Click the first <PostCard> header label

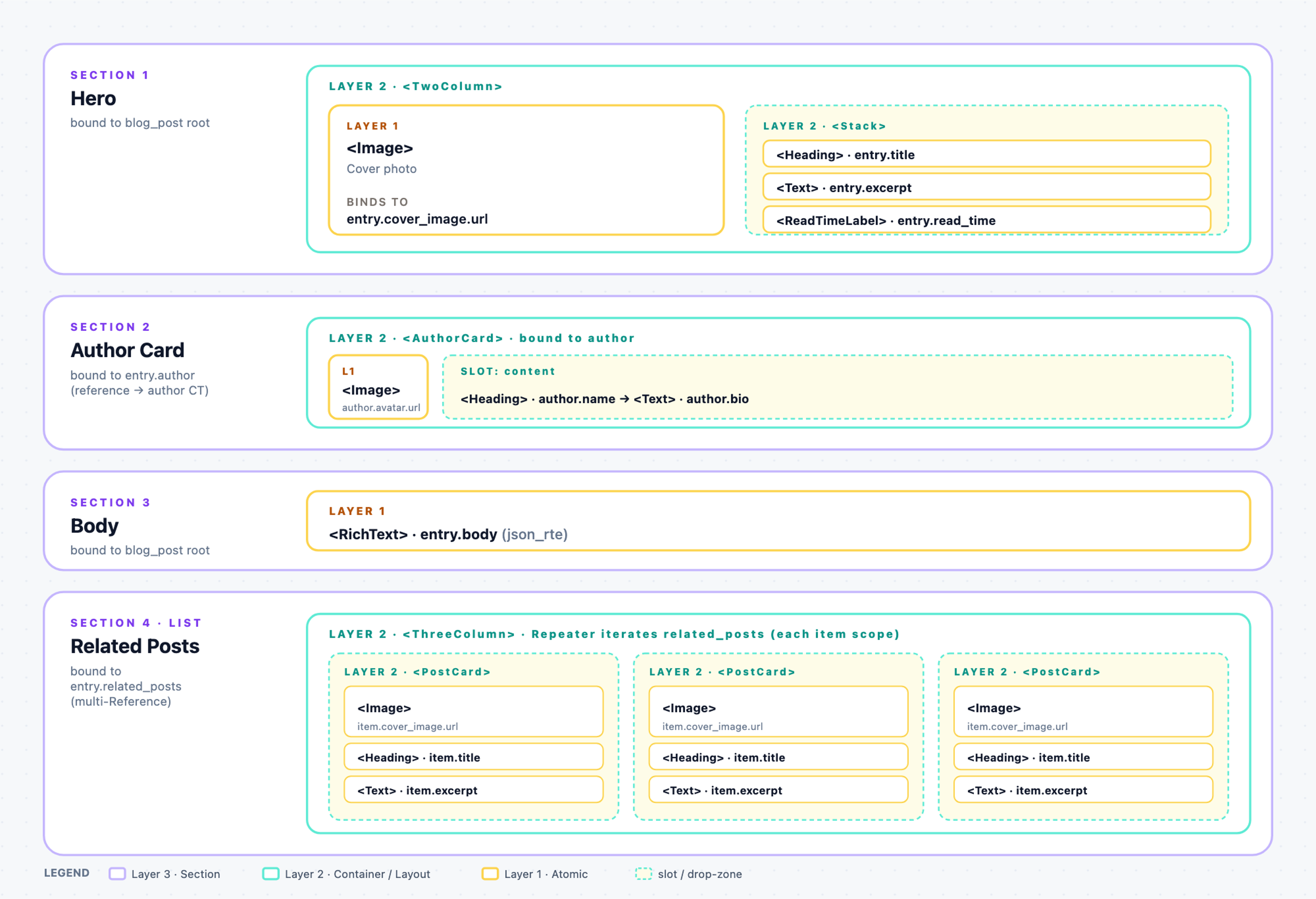point(417,672)
